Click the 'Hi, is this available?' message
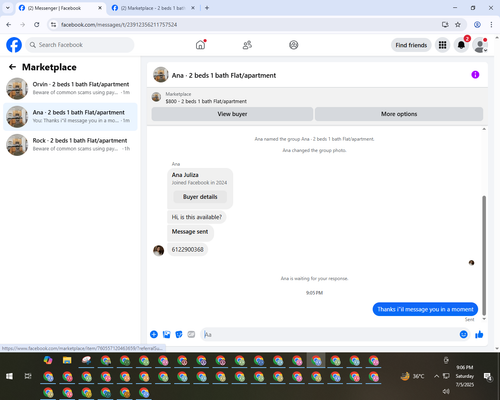Viewport: 500px width, 400px height. (197, 217)
